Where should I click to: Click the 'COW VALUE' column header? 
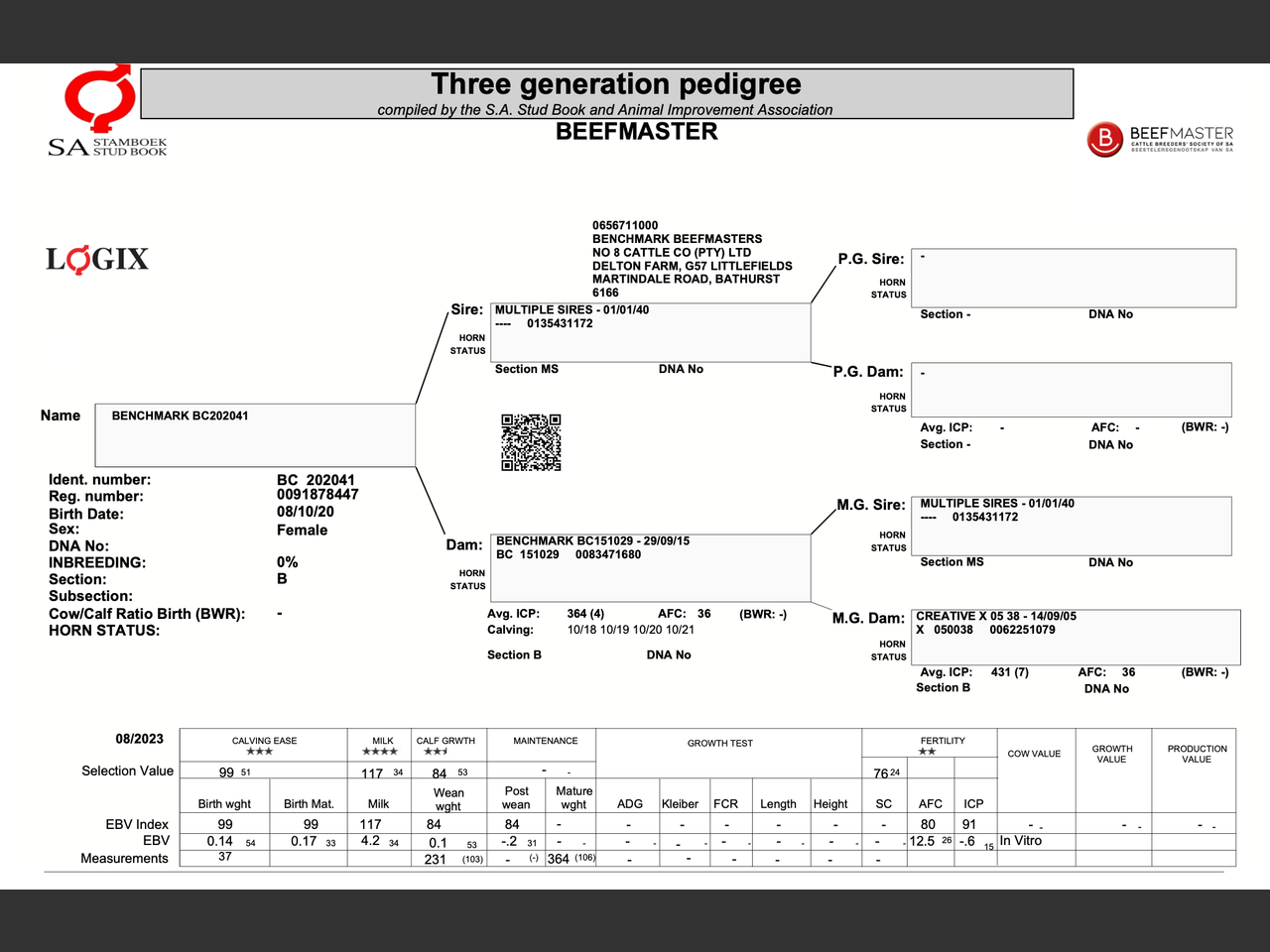coord(1034,754)
